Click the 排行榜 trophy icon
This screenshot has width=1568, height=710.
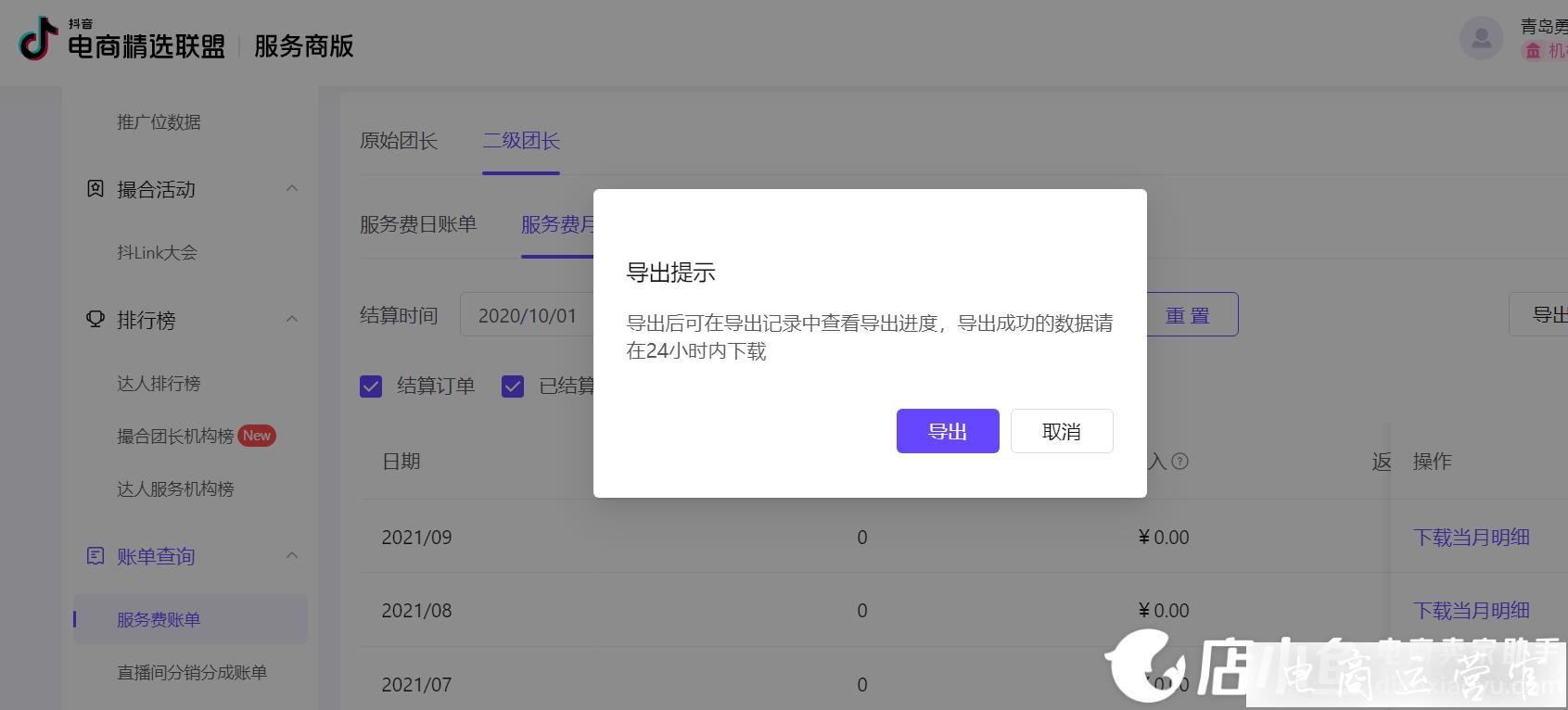pyautogui.click(x=95, y=320)
